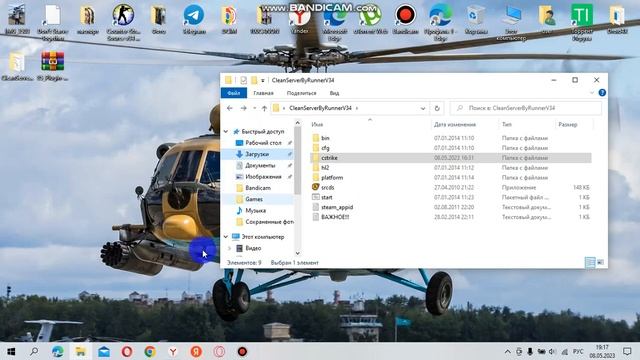Open recent locations dropdown arrow
Image resolution: width=640 pixels, height=360 pixels.
point(255,108)
